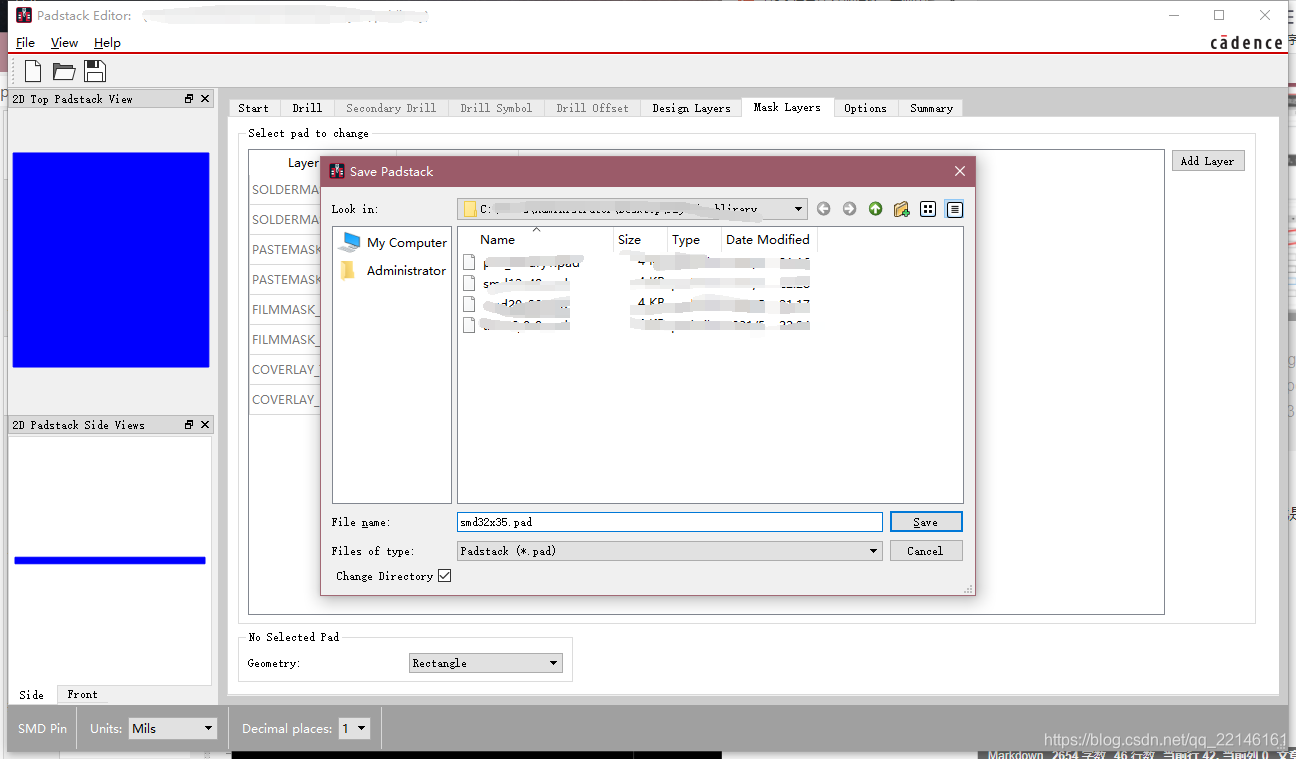Click the Add Layer button
This screenshot has width=1296, height=759.
tap(1207, 160)
